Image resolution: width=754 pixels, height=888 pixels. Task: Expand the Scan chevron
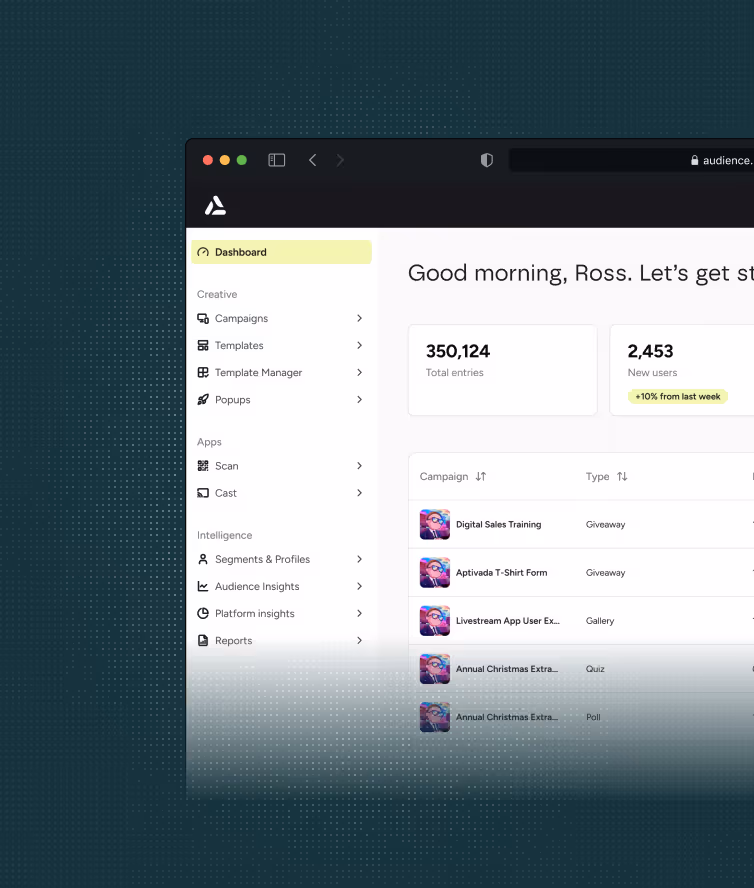point(360,466)
